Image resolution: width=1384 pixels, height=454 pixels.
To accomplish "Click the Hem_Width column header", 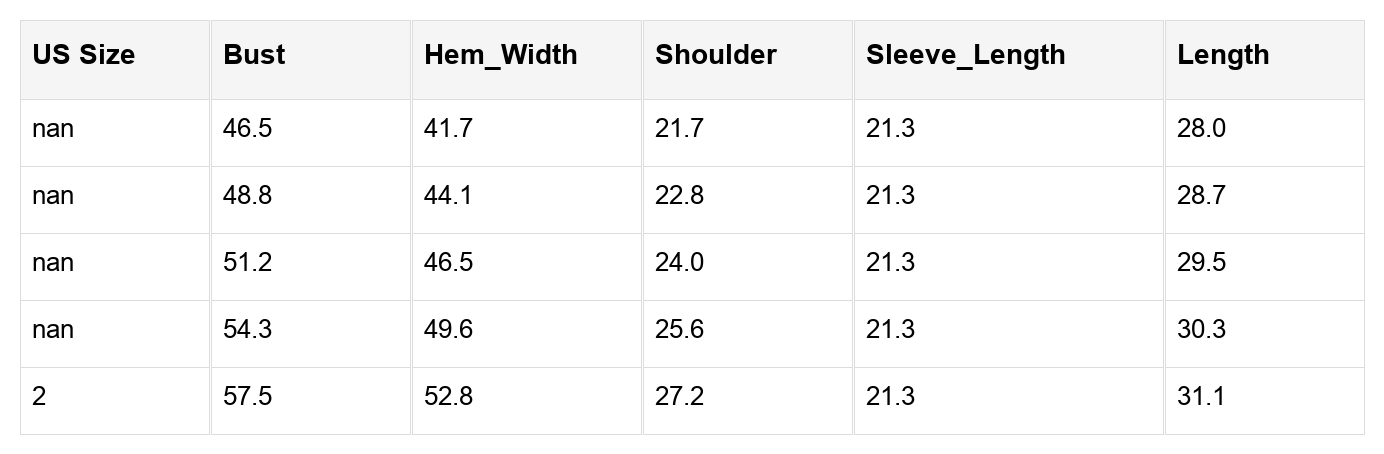I will point(500,55).
